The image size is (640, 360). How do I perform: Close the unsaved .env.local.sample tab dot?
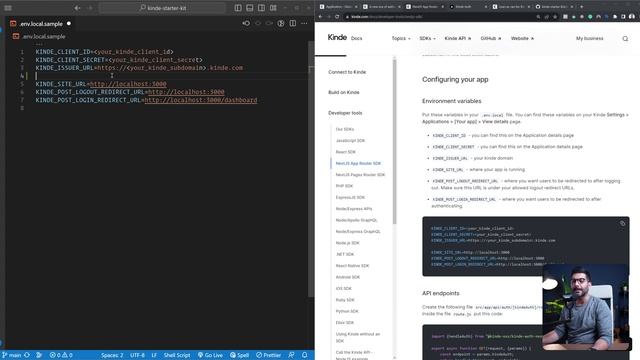click(69, 24)
